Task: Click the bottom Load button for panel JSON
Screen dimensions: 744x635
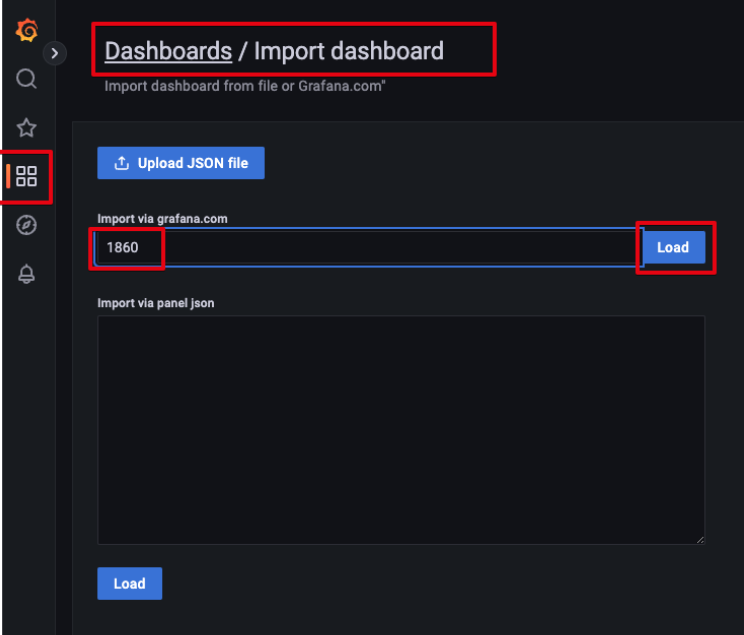Action: click(130, 583)
